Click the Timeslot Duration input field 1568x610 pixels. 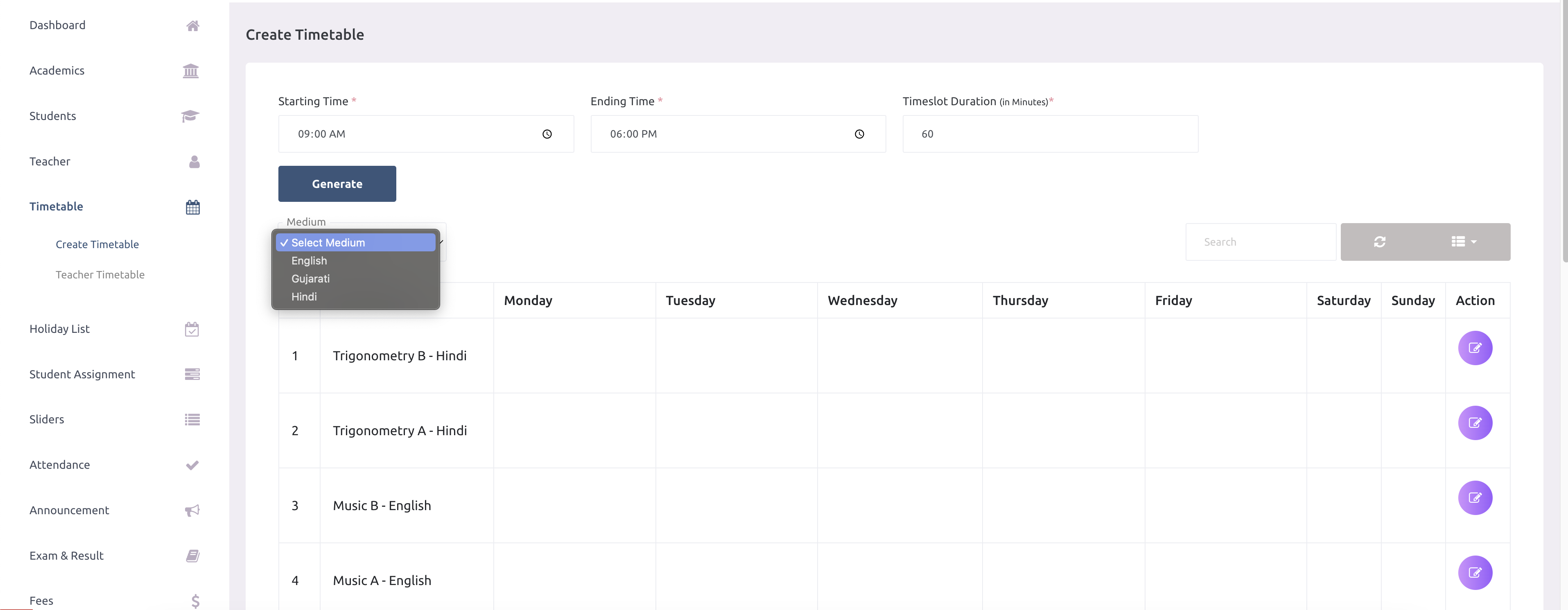click(1050, 133)
